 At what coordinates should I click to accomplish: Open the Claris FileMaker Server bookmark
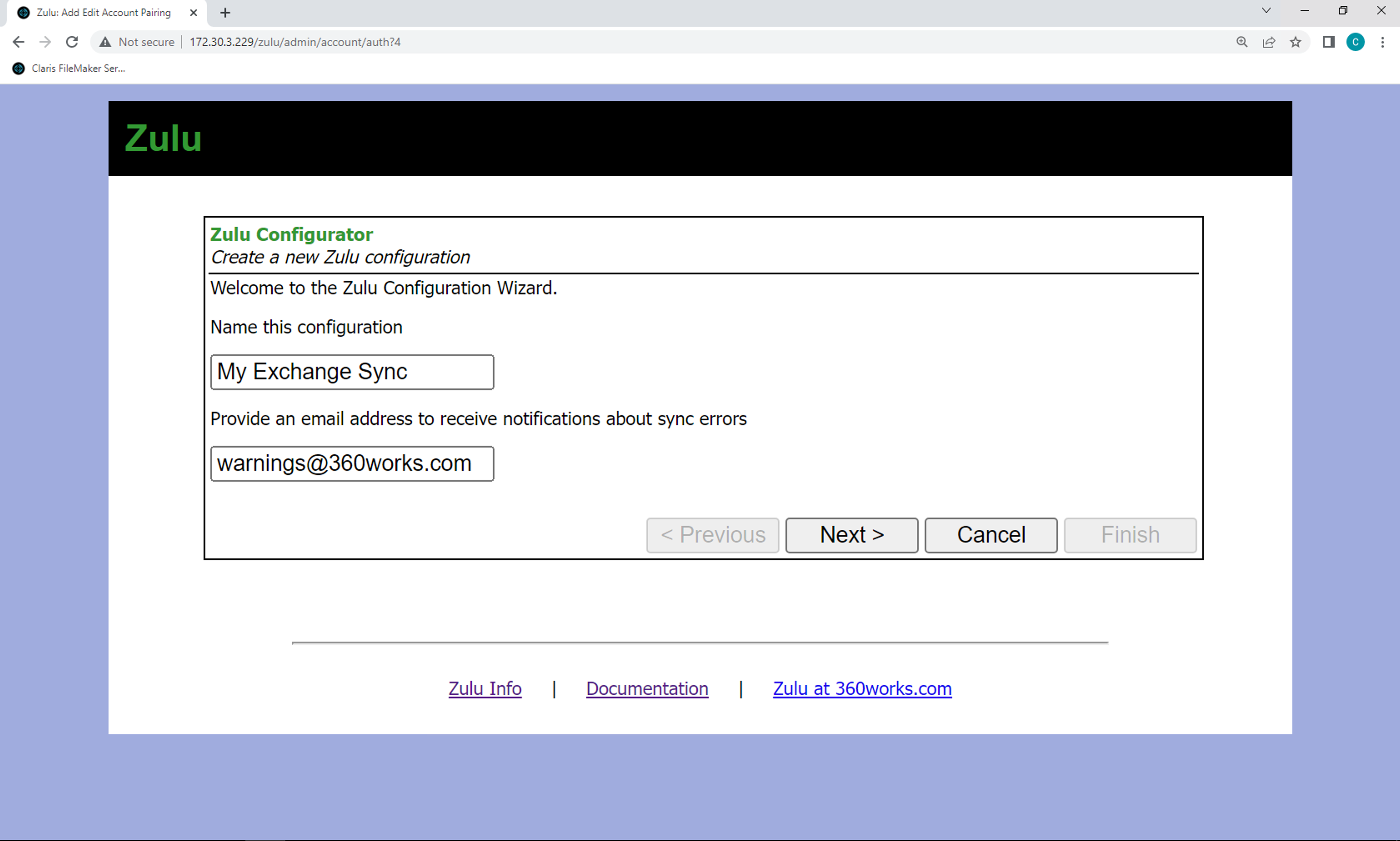point(69,68)
